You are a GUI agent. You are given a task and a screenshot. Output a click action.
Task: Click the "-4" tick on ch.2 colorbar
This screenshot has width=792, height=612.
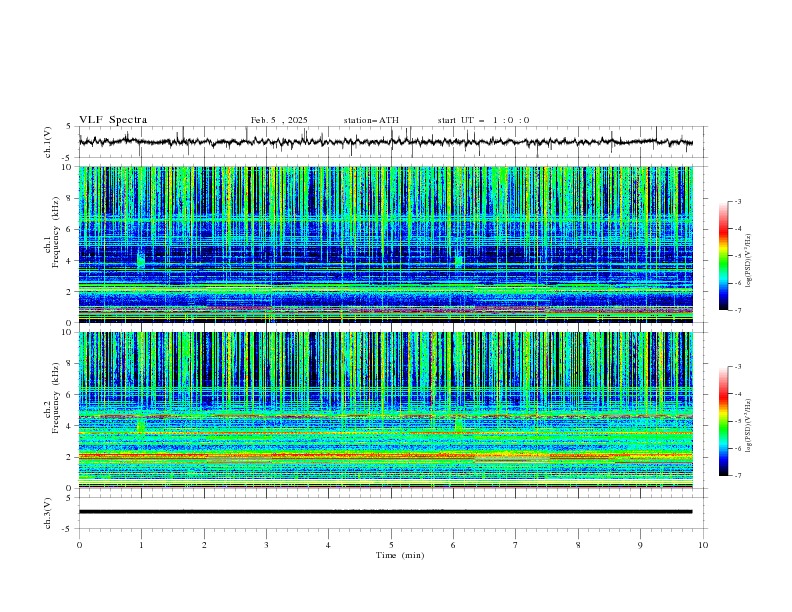click(x=737, y=394)
